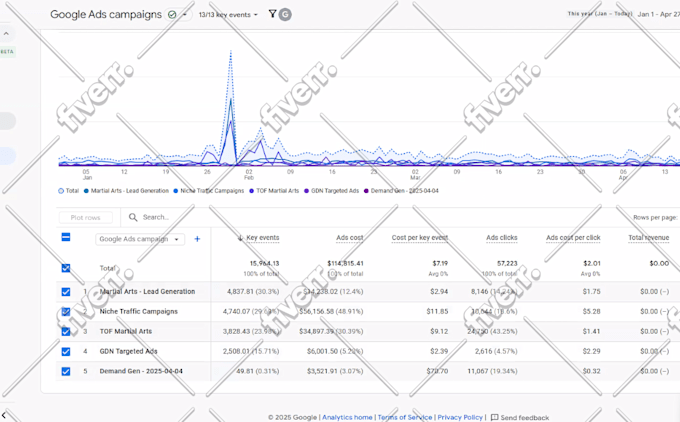Click the search magnifier icon

point(133,217)
